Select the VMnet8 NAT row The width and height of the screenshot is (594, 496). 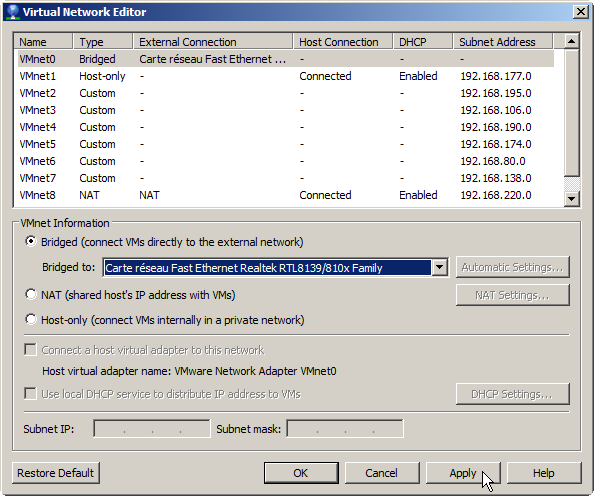tap(284, 195)
